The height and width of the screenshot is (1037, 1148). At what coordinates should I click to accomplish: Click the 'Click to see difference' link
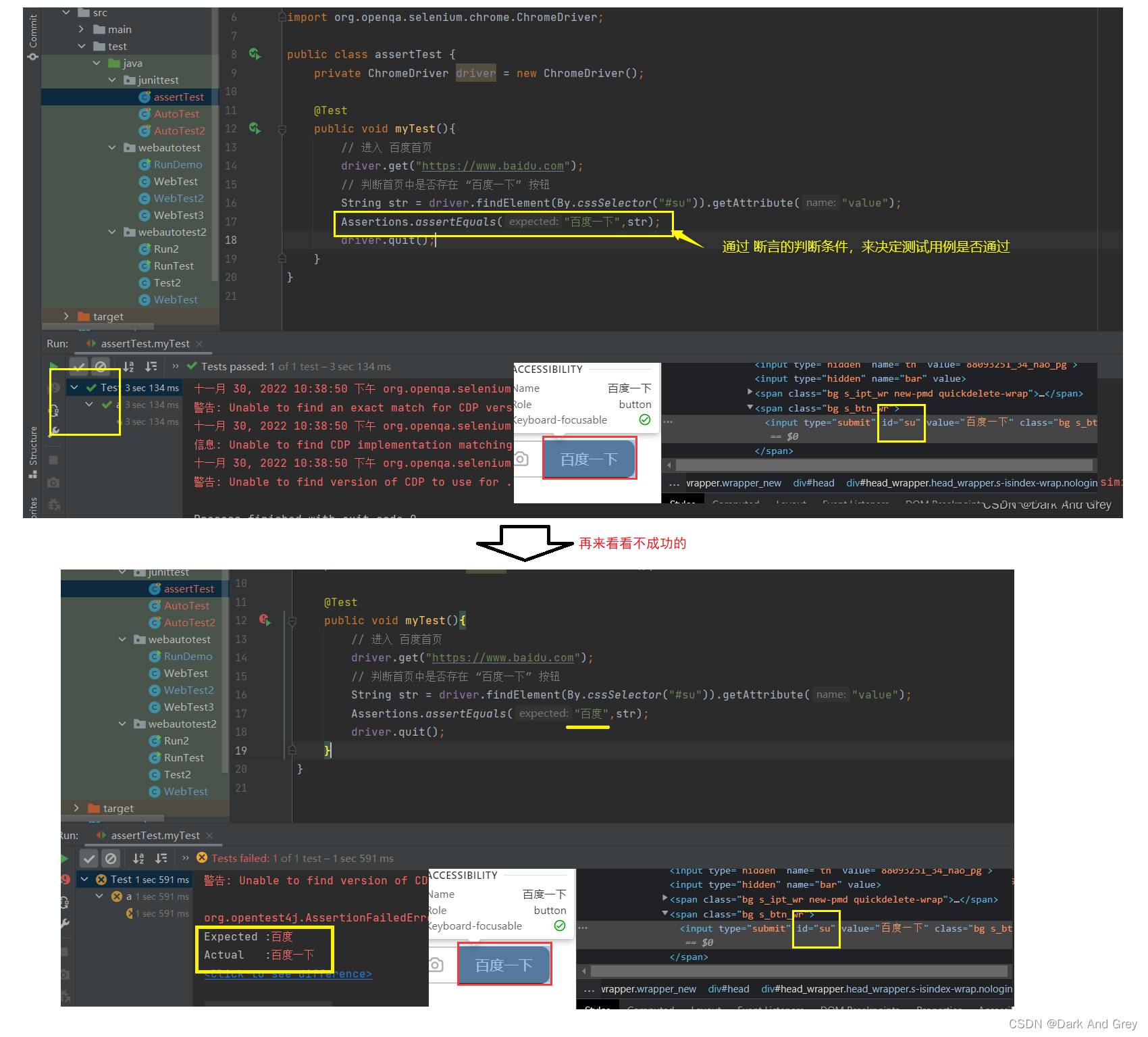(288, 973)
